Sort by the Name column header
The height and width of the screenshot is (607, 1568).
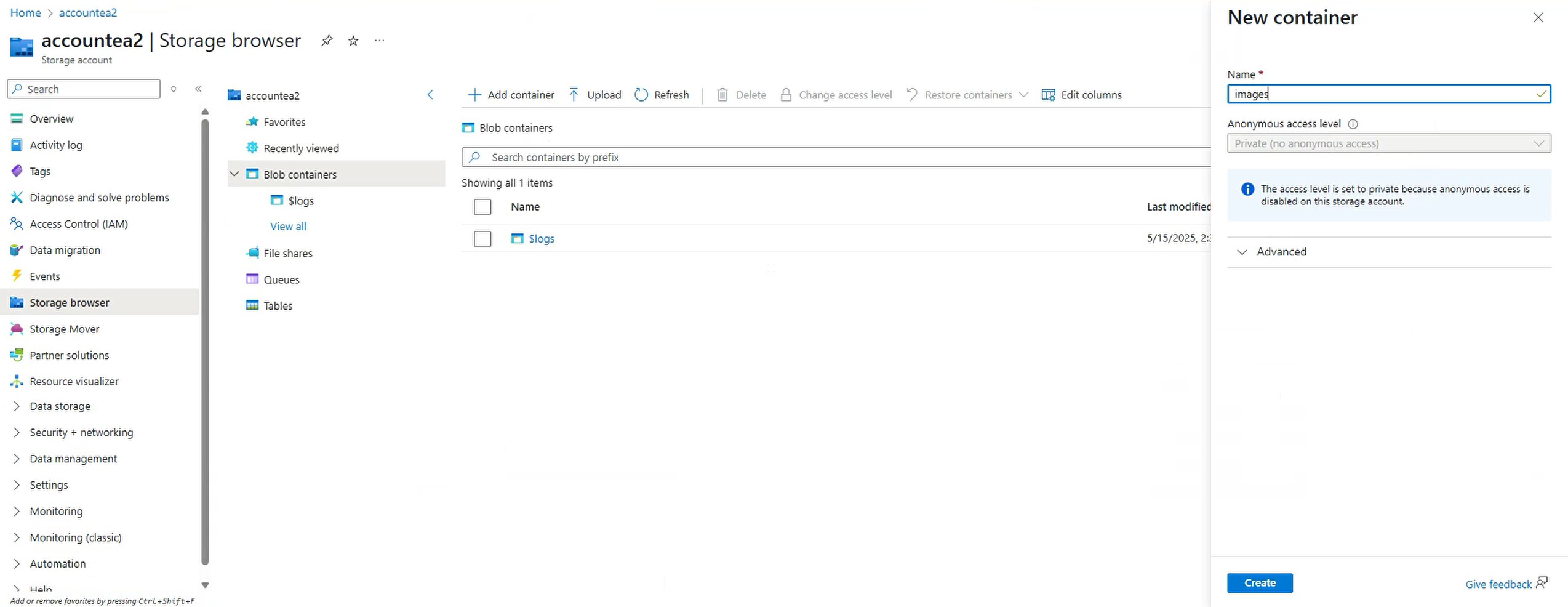click(525, 207)
